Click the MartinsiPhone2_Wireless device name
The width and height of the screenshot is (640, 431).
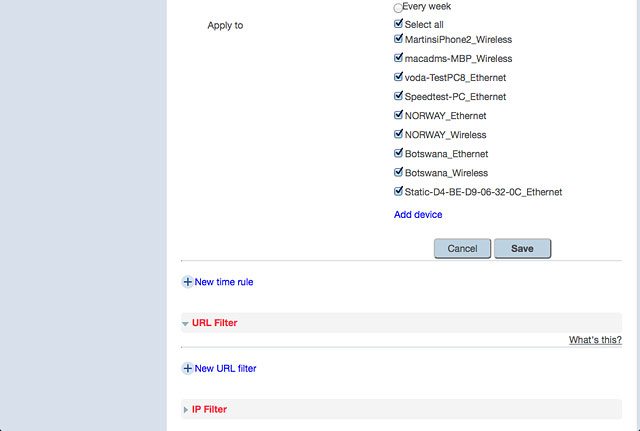pyautogui.click(x=458, y=40)
